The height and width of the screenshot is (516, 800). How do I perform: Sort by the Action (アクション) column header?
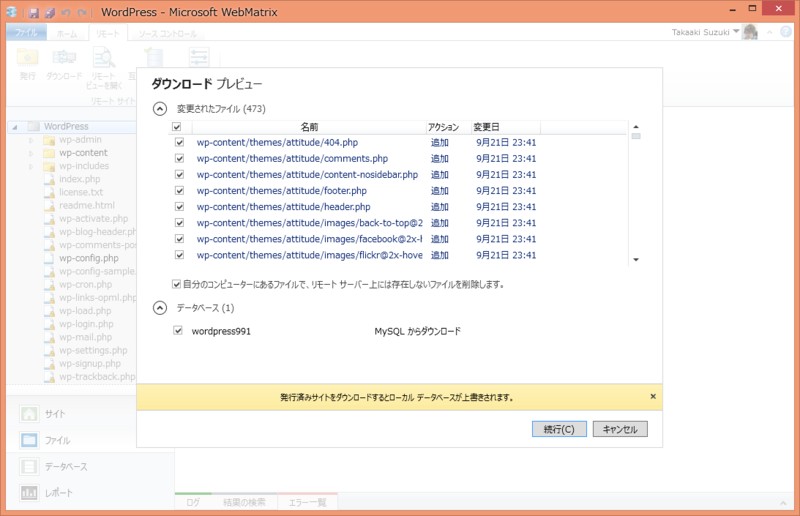(x=448, y=127)
